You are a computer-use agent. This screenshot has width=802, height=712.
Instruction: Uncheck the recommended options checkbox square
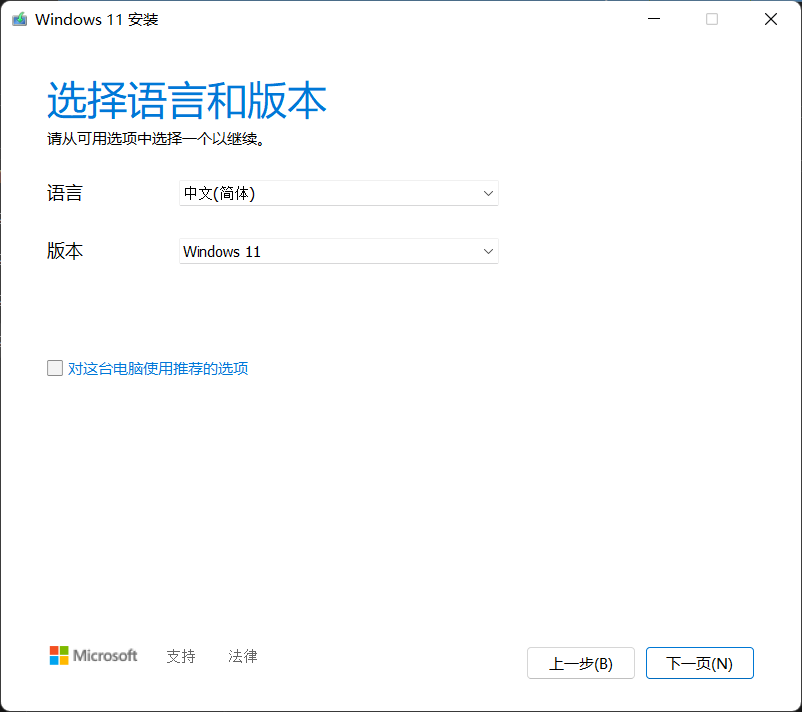click(x=55, y=368)
